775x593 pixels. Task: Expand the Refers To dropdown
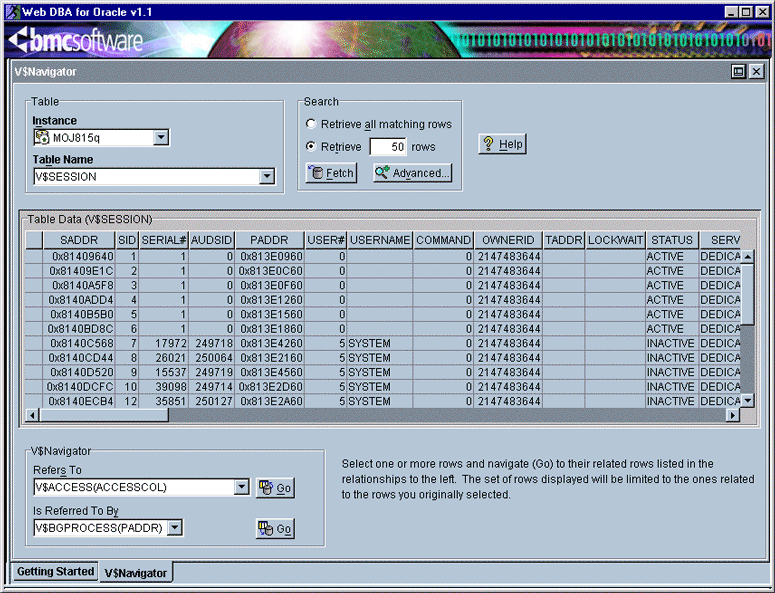pyautogui.click(x=241, y=487)
